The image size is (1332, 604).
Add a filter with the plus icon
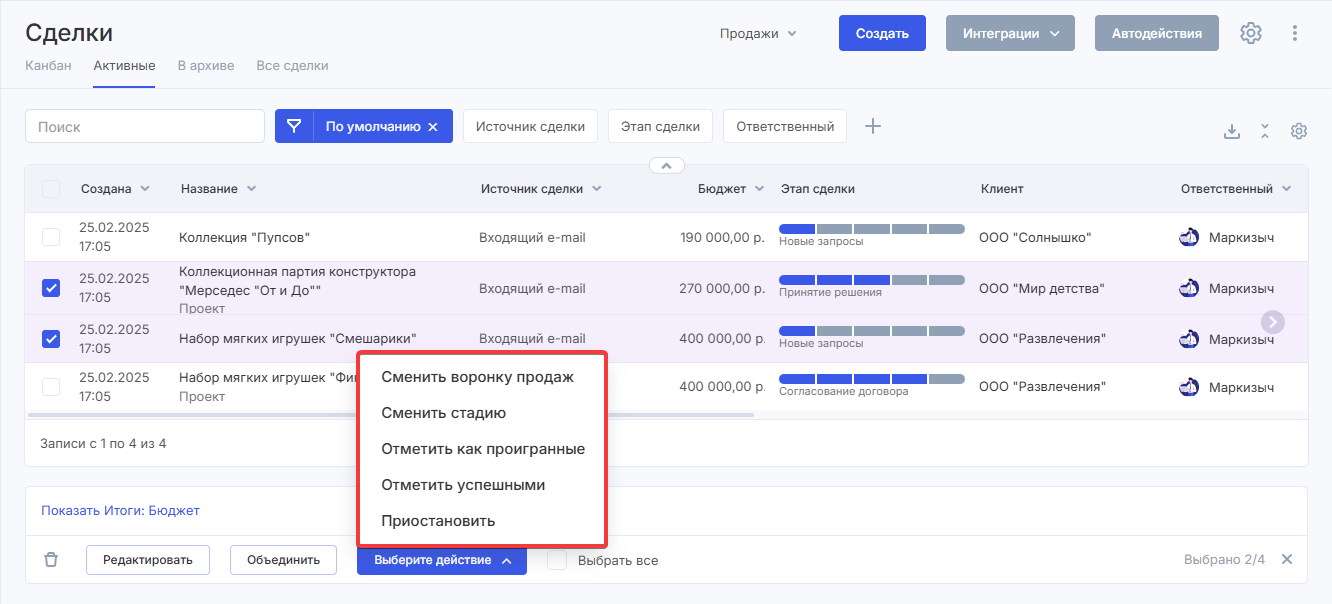(x=873, y=126)
